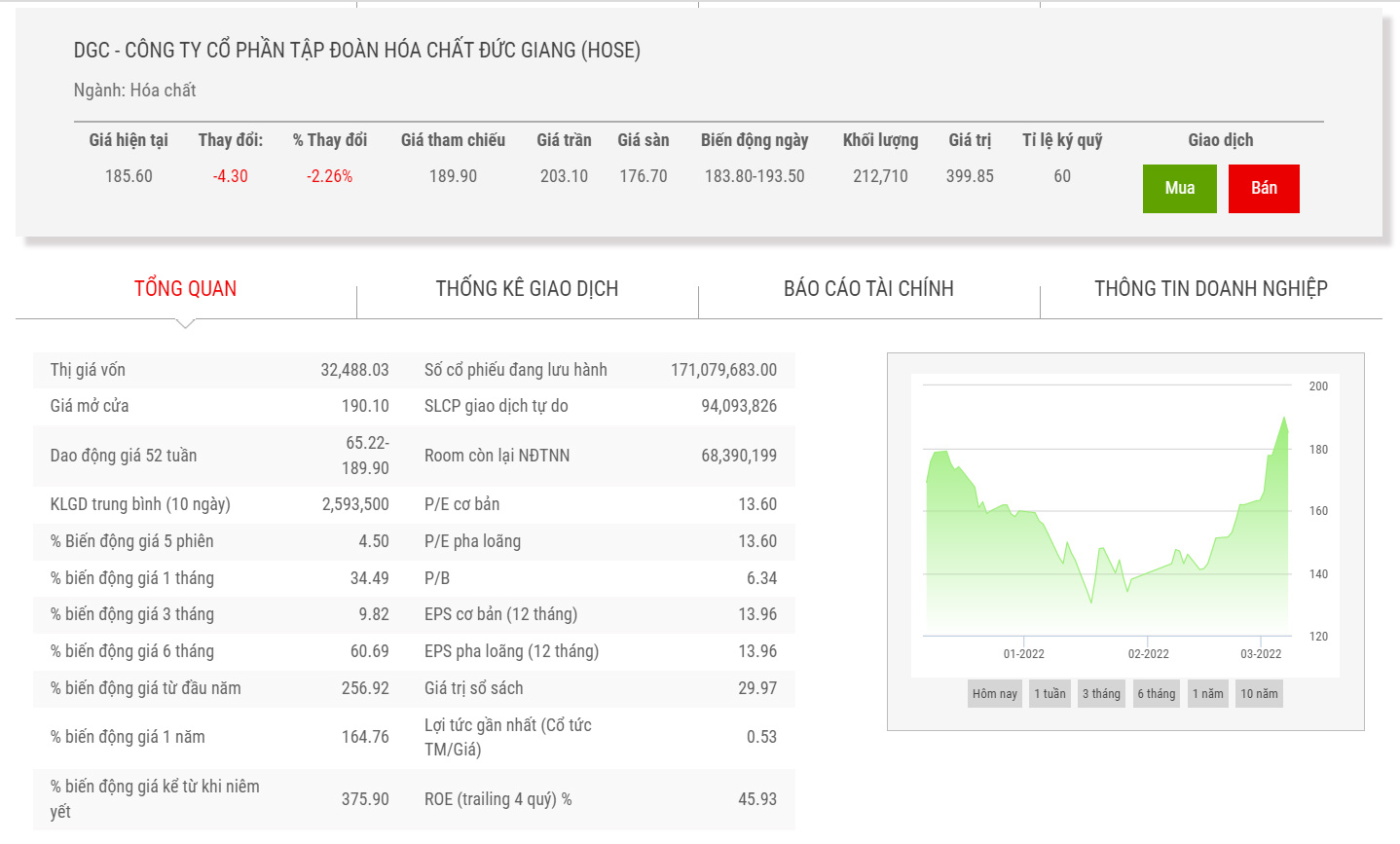The height and width of the screenshot is (844, 1400).
Task: Click the 01-2022 label on chart axis
Action: 1023,654
